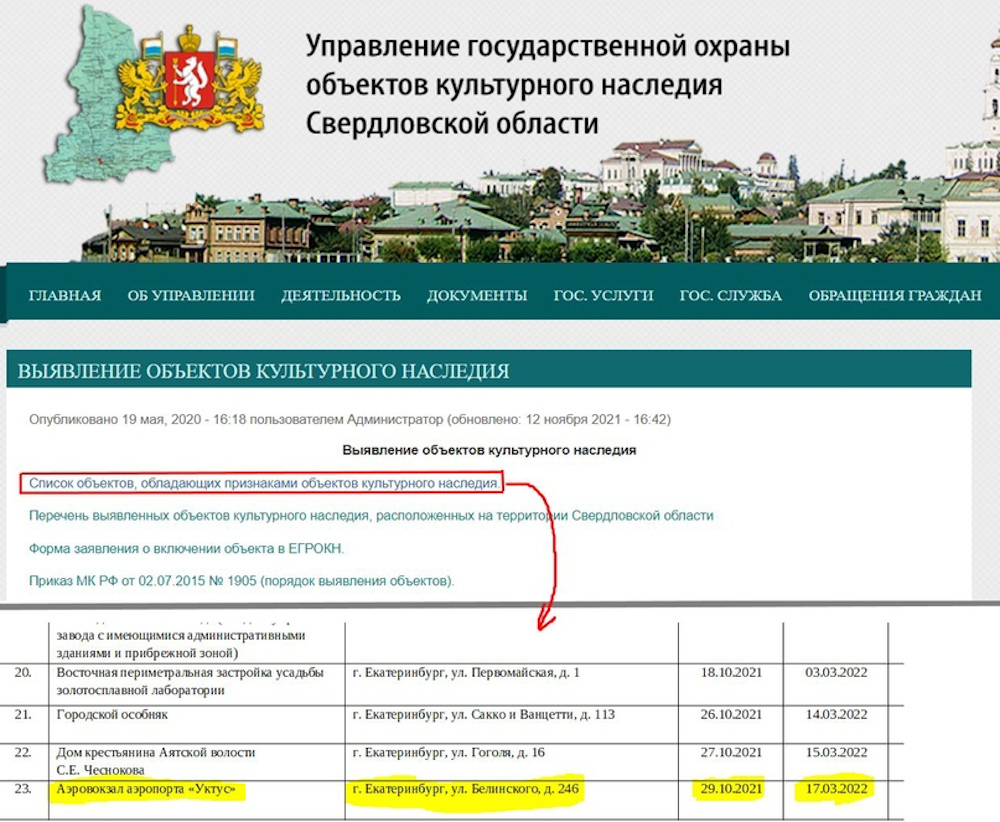Select table row number 21.

click(x=23, y=714)
